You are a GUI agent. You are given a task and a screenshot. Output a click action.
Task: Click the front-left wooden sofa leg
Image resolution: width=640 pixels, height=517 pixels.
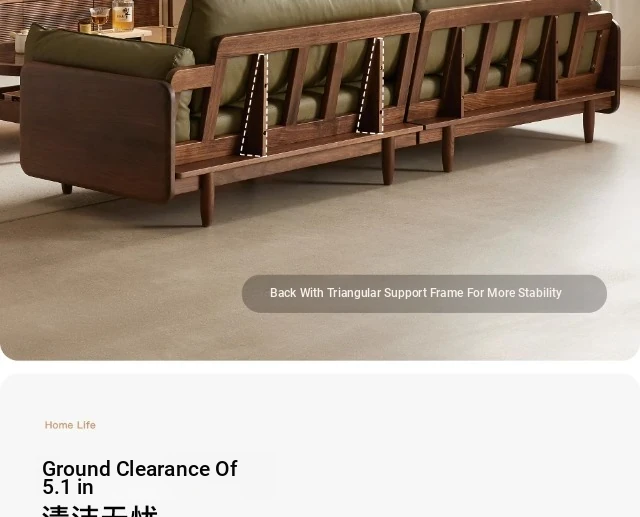tap(207, 200)
